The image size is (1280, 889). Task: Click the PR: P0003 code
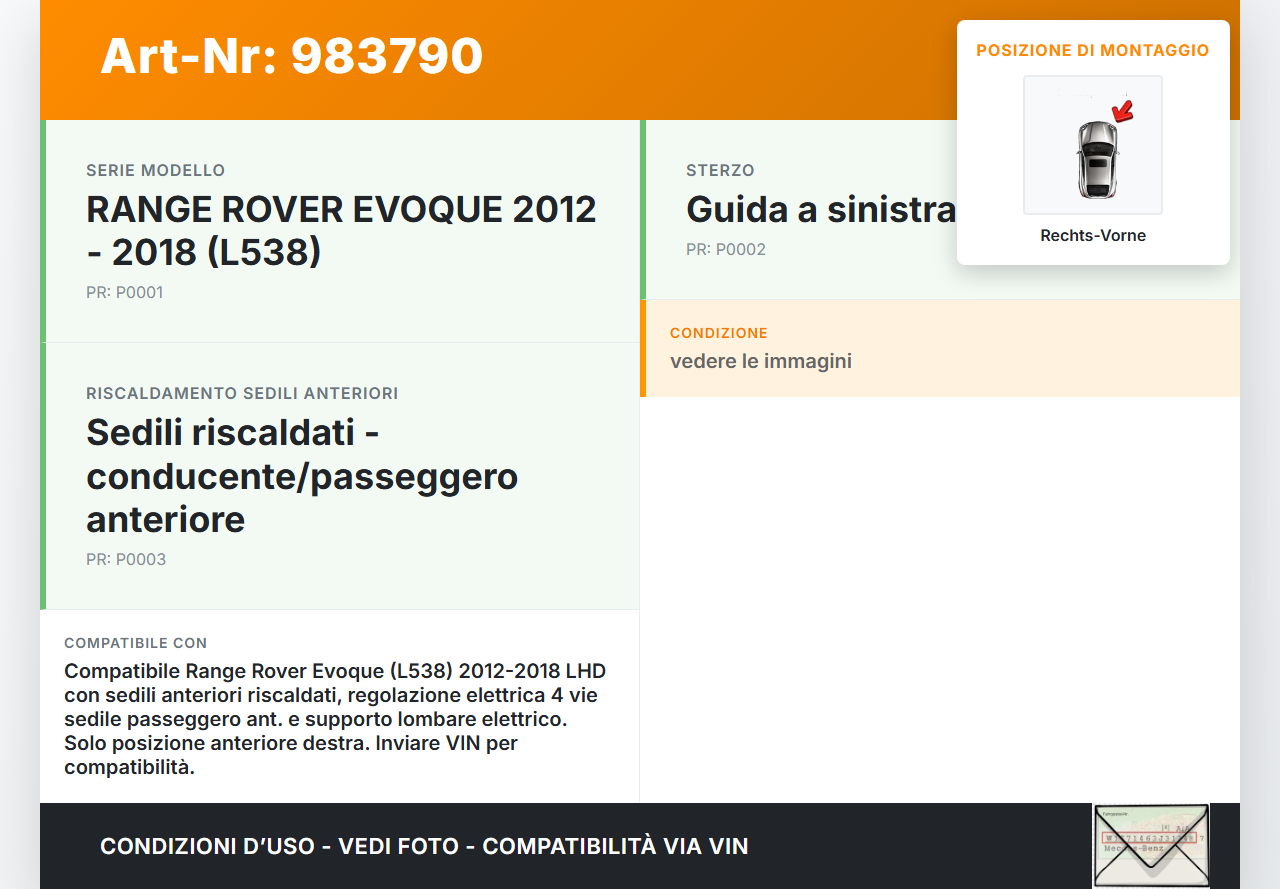126,560
